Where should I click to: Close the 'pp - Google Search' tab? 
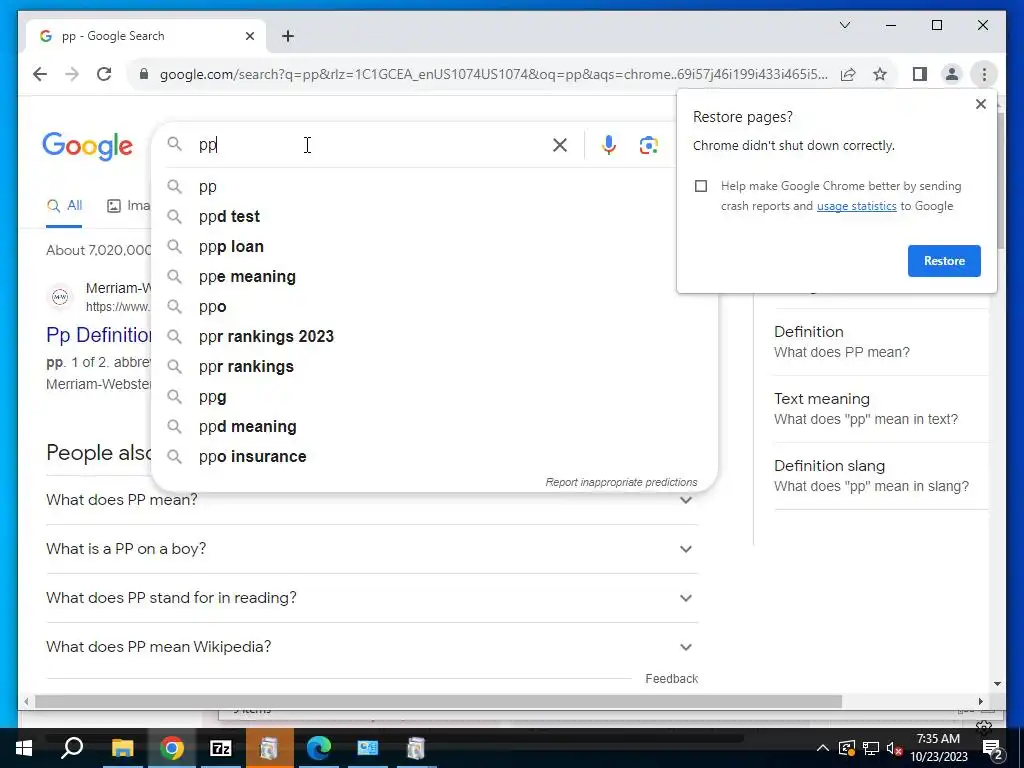[249, 36]
